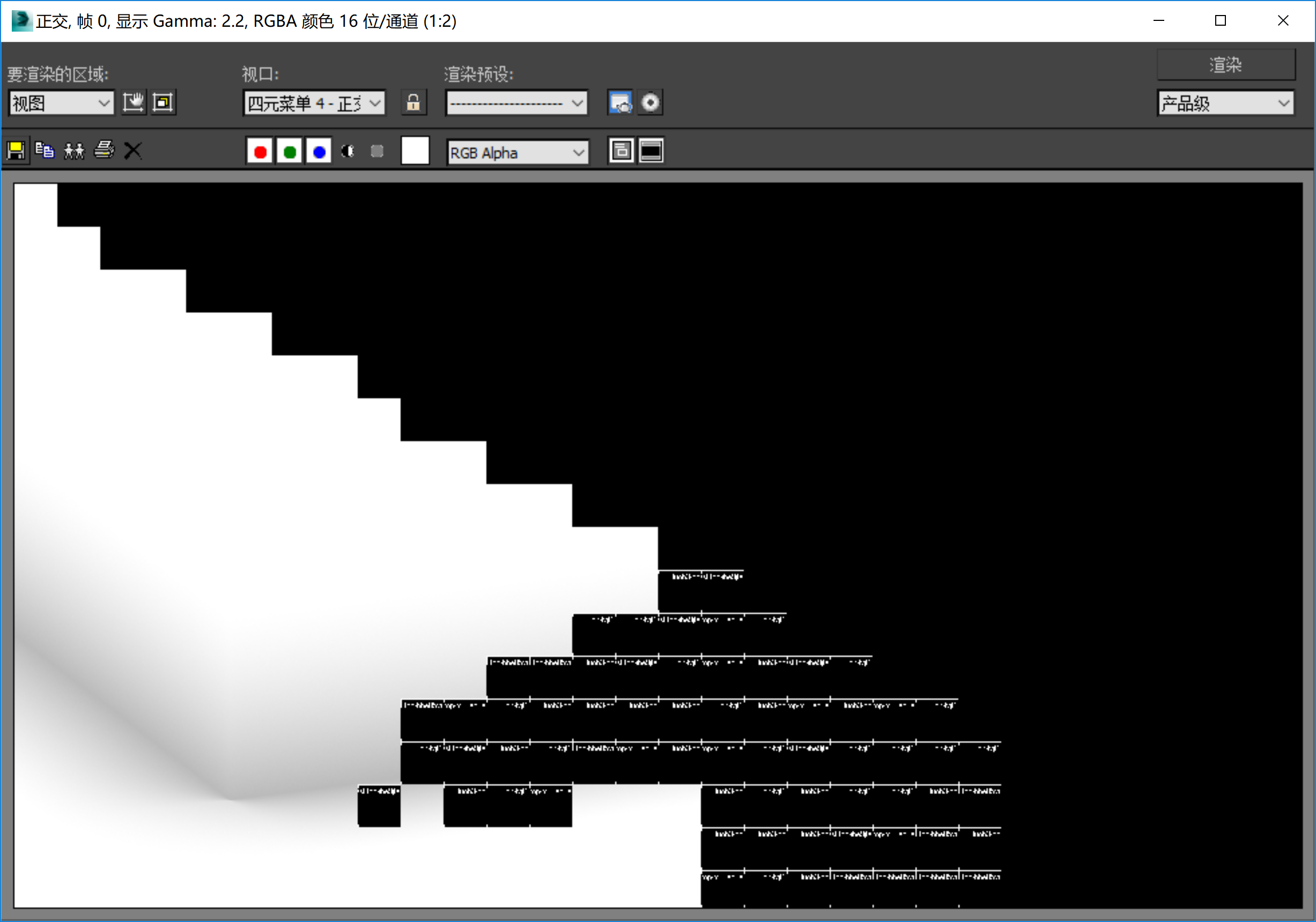This screenshot has height=922, width=1316.
Task: Click the edit region hand icon
Action: coord(134,103)
